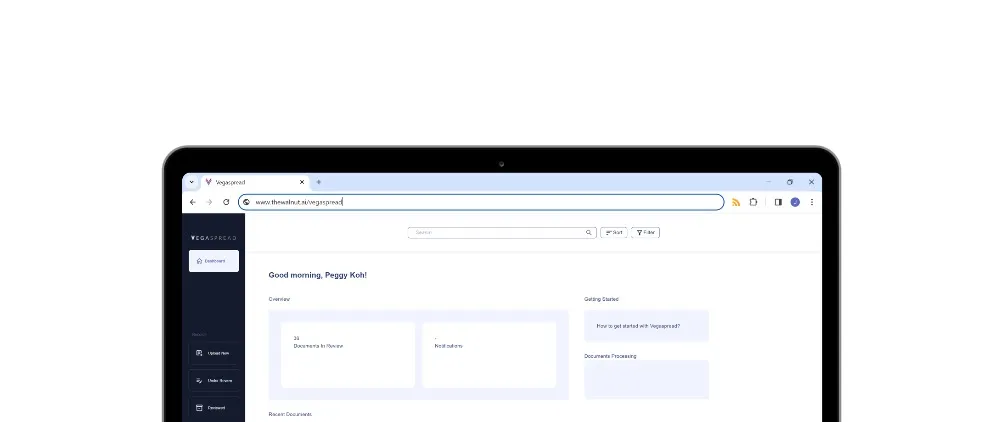1000x422 pixels.
Task: Open the Under Review sidebar item
Action: (x=214, y=381)
